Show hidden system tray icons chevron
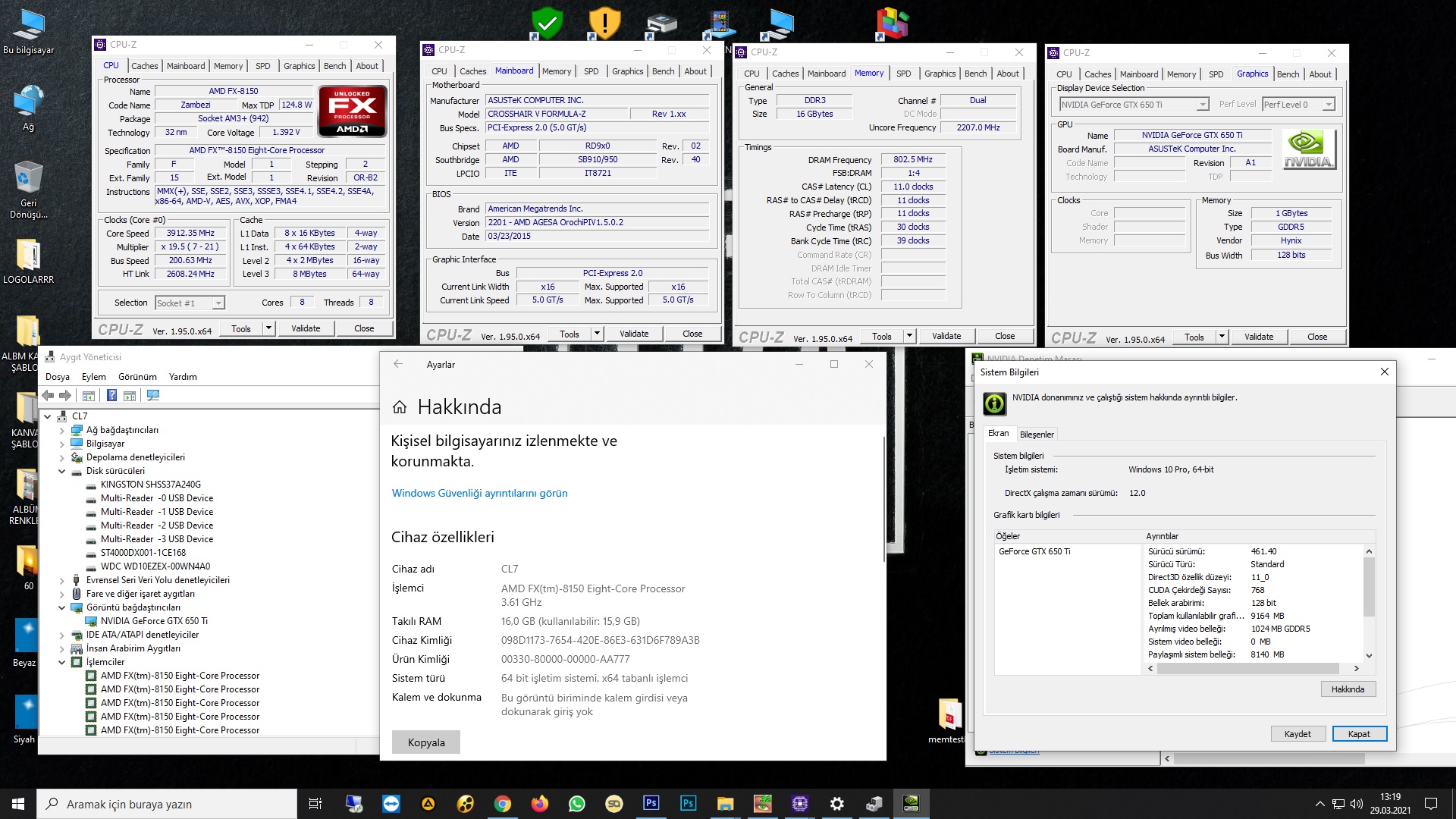This screenshot has width=1456, height=819. click(x=1319, y=804)
